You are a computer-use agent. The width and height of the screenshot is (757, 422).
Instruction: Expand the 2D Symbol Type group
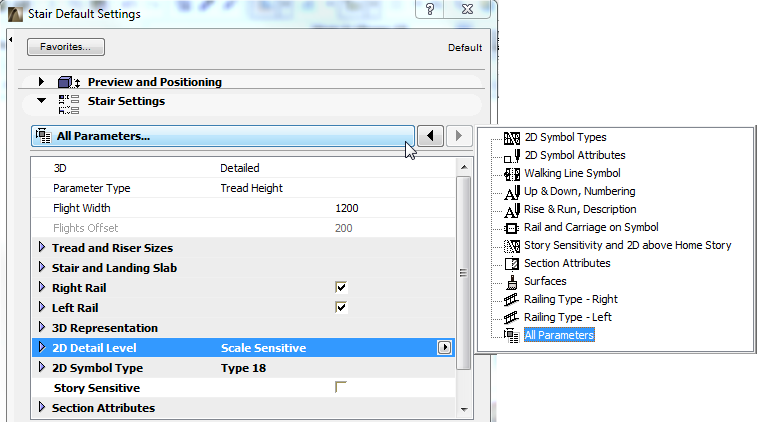pos(42,367)
